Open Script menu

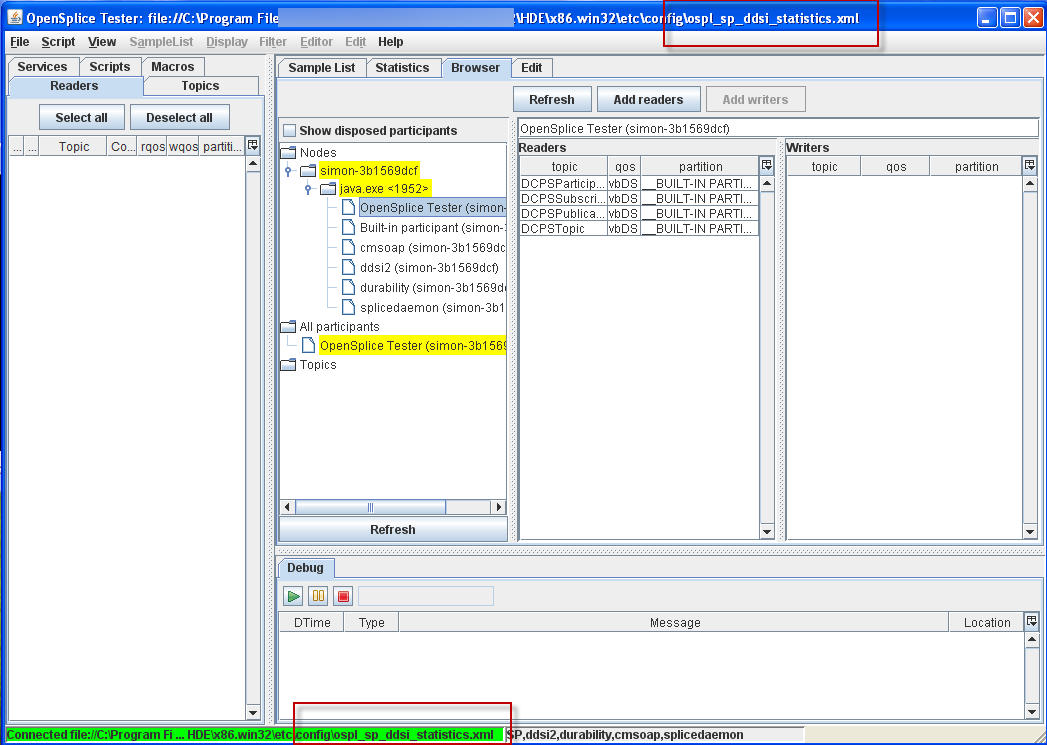58,42
